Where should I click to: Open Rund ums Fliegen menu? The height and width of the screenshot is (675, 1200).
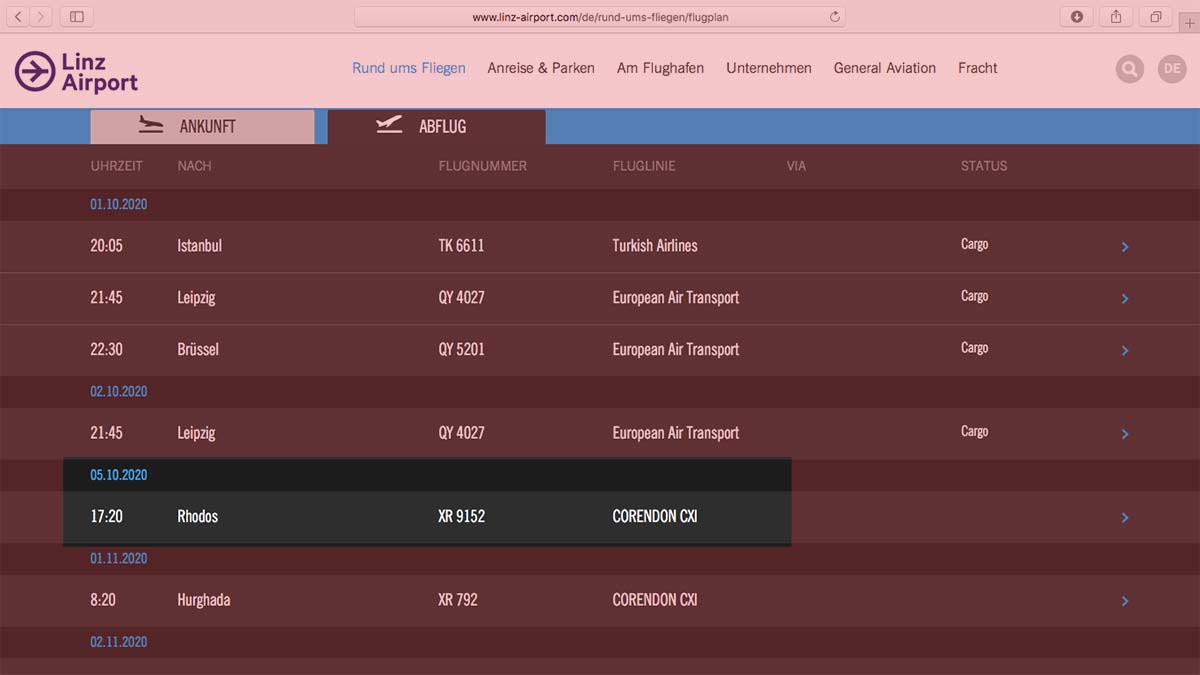[408, 68]
